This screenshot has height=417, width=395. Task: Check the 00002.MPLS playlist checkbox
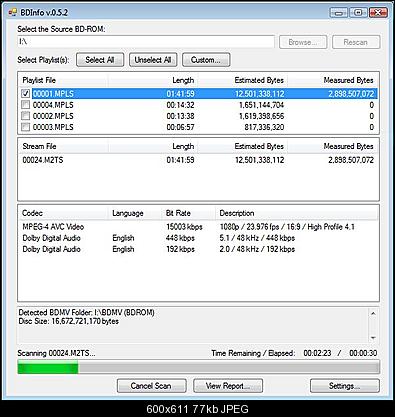click(x=25, y=116)
